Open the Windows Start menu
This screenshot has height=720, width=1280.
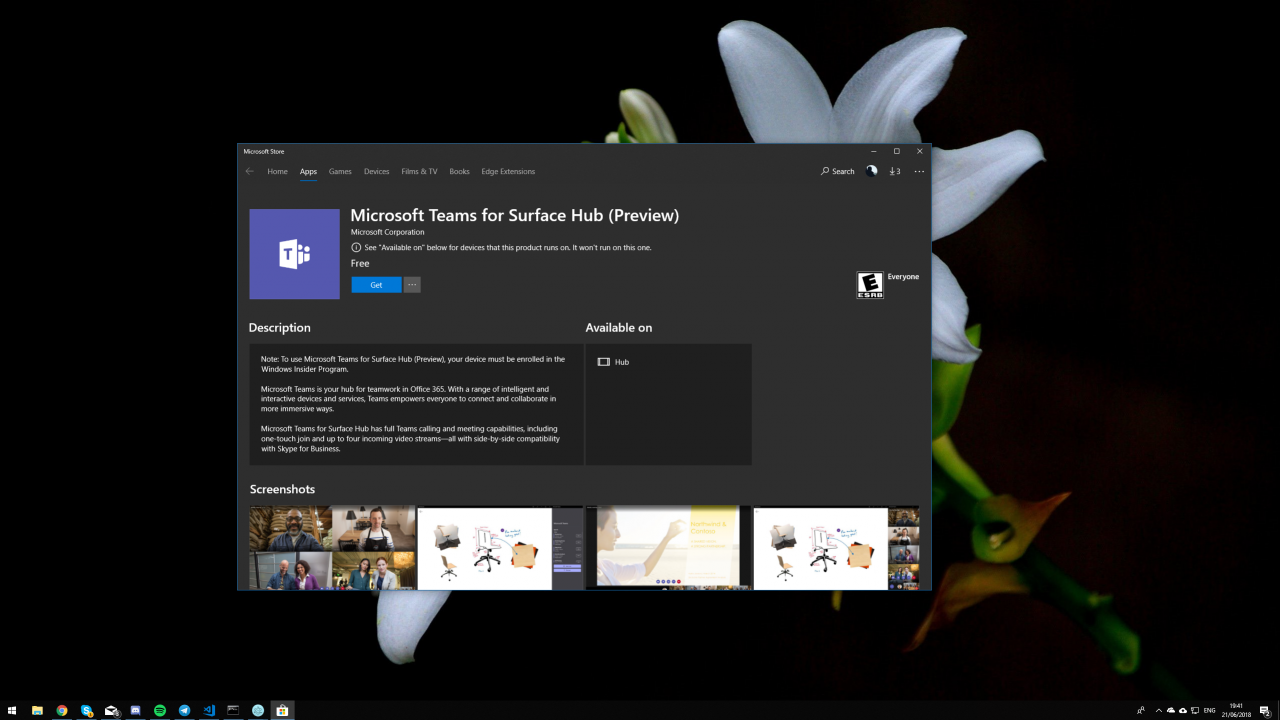pos(12,710)
